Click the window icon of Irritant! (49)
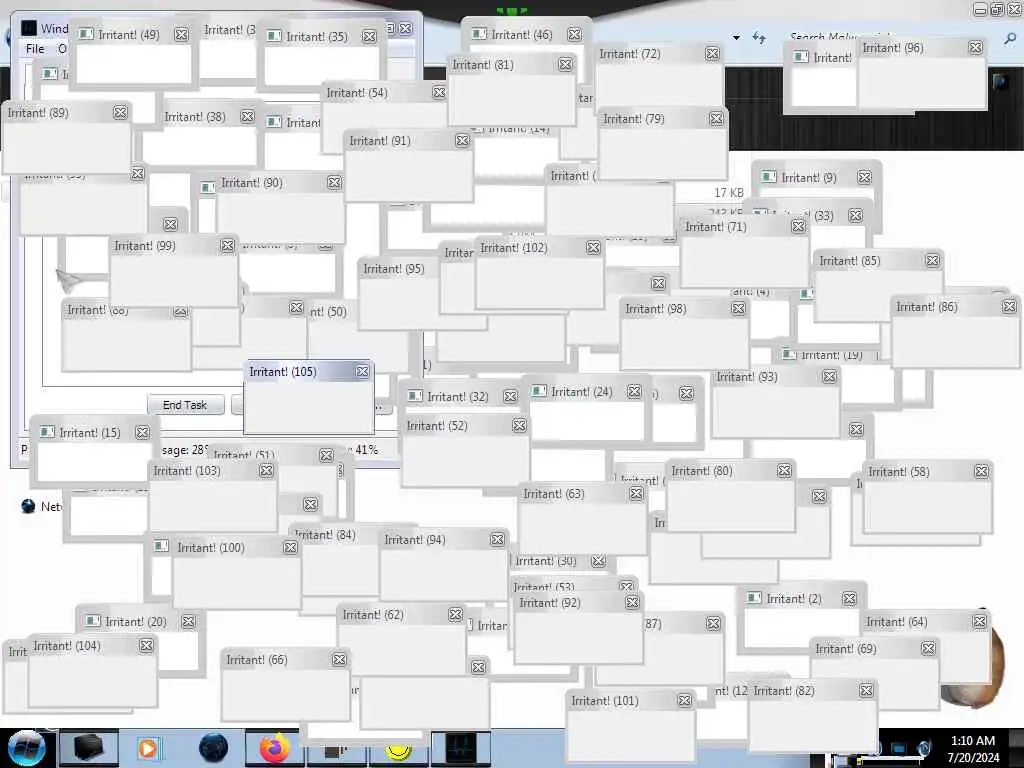 86,35
